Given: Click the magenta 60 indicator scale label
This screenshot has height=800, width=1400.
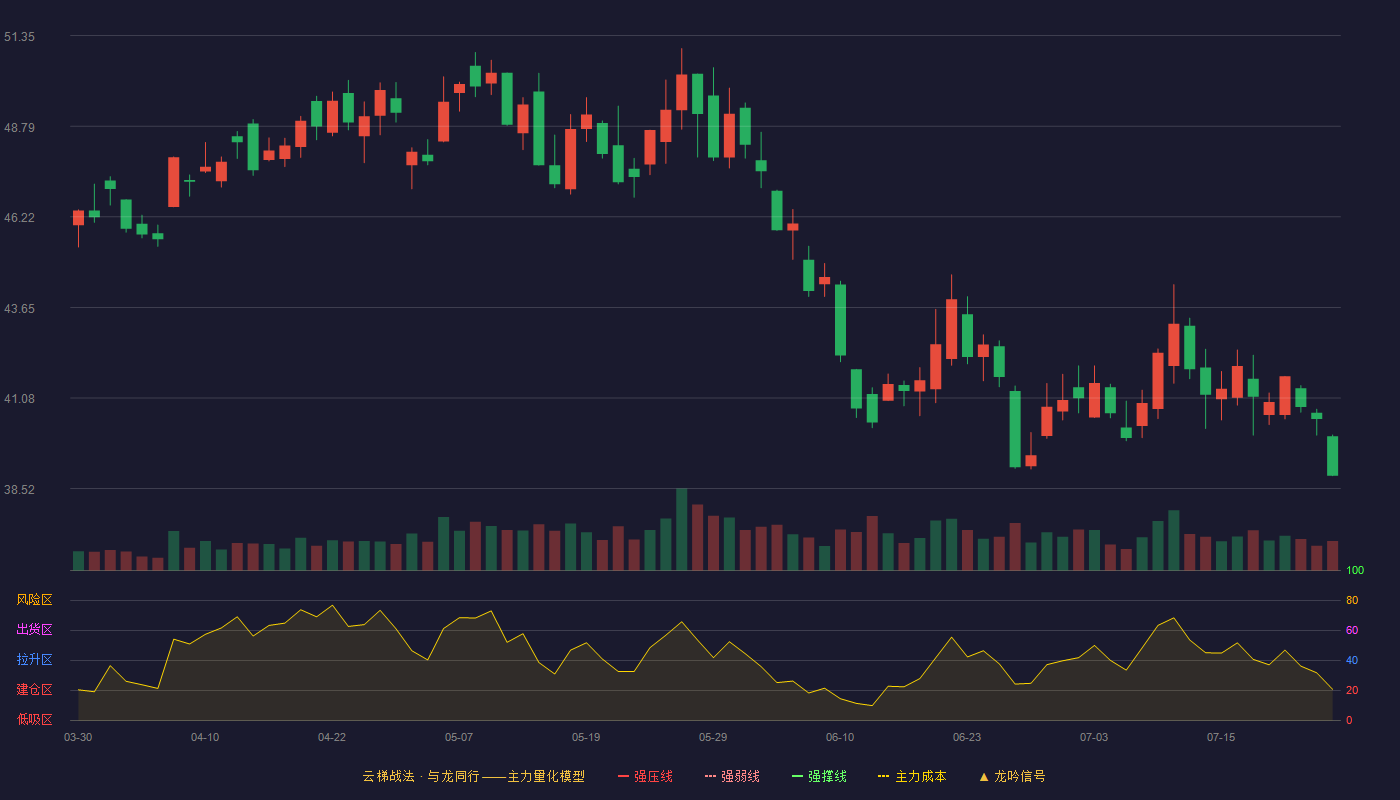Looking at the screenshot, I should pos(1352,630).
